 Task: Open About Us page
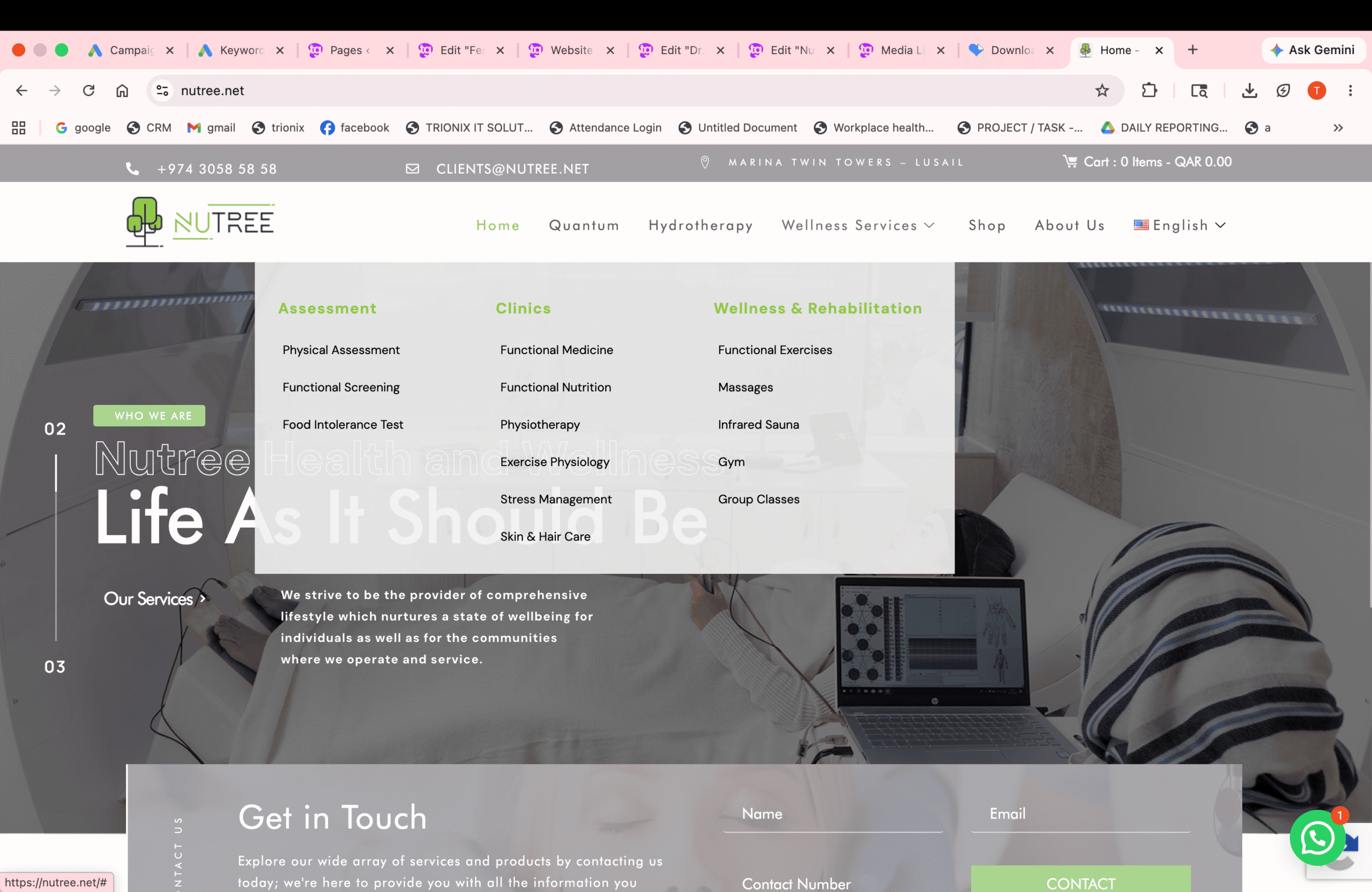point(1070,226)
